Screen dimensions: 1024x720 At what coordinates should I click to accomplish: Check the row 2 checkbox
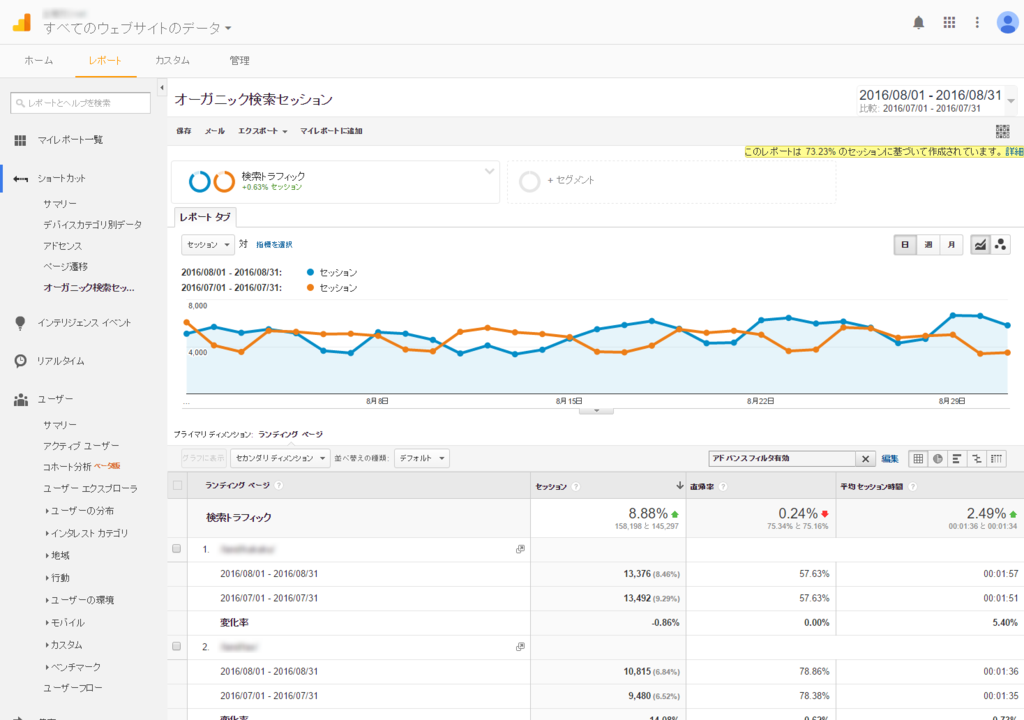coord(176,646)
